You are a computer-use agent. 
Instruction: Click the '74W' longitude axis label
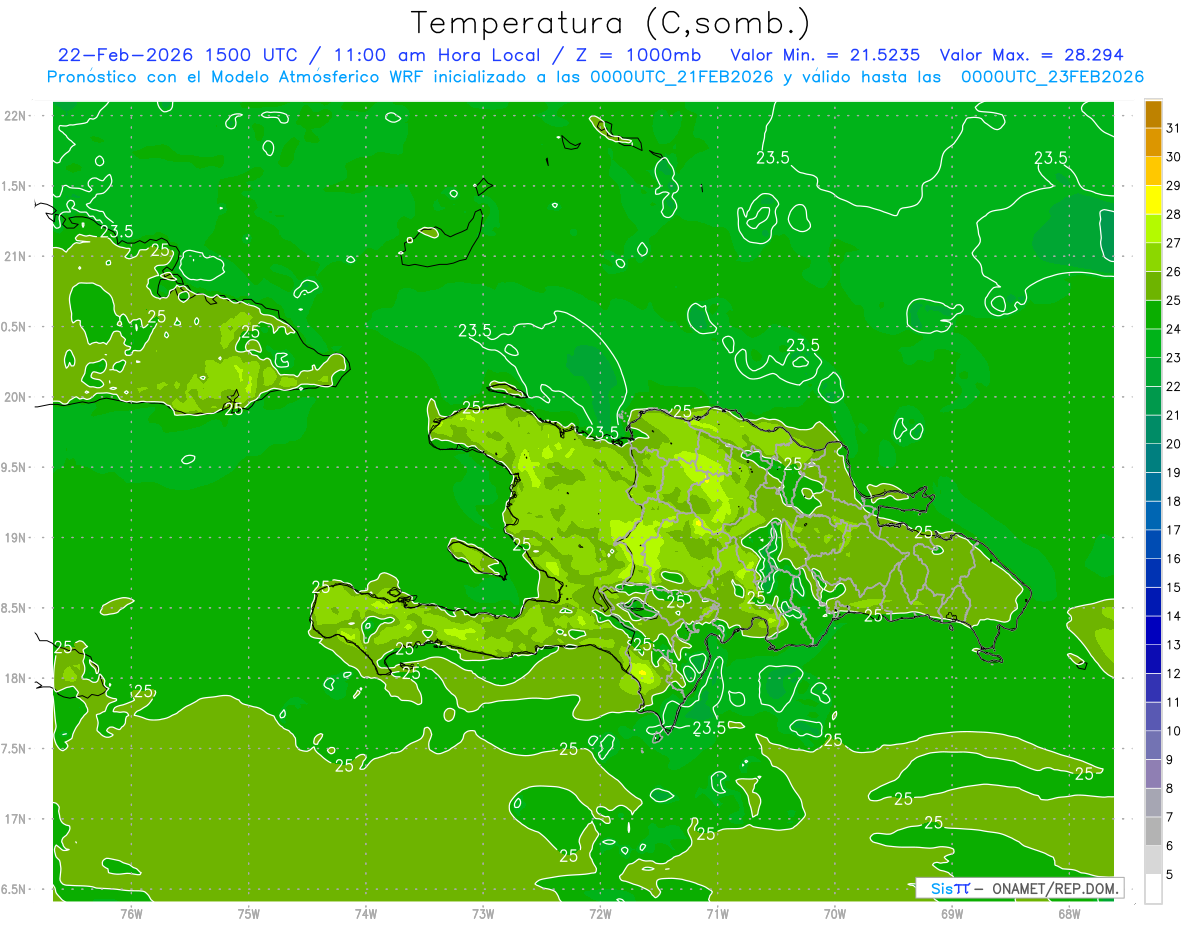click(x=366, y=913)
